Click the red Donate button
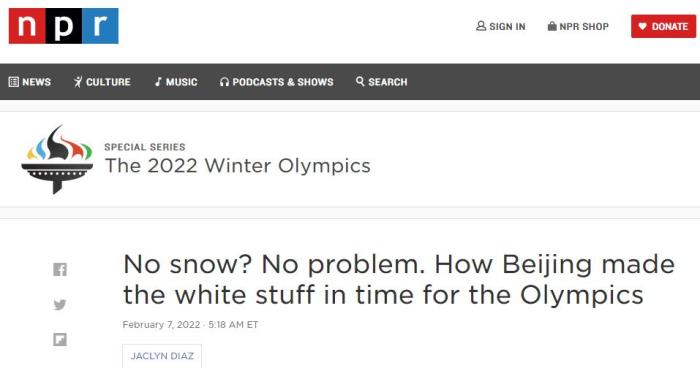700x368 pixels. click(x=663, y=26)
